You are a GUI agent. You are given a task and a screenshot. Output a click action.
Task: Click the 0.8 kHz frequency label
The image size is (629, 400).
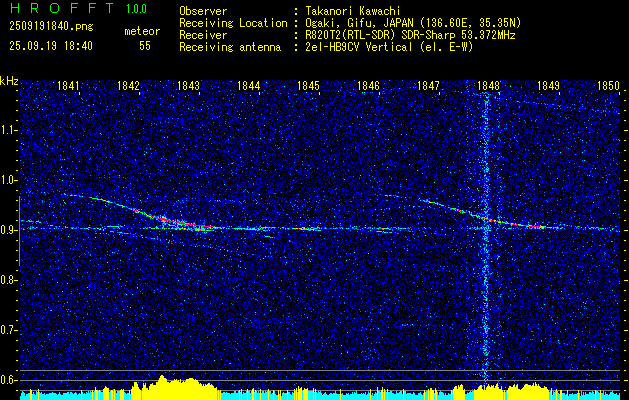pos(8,280)
